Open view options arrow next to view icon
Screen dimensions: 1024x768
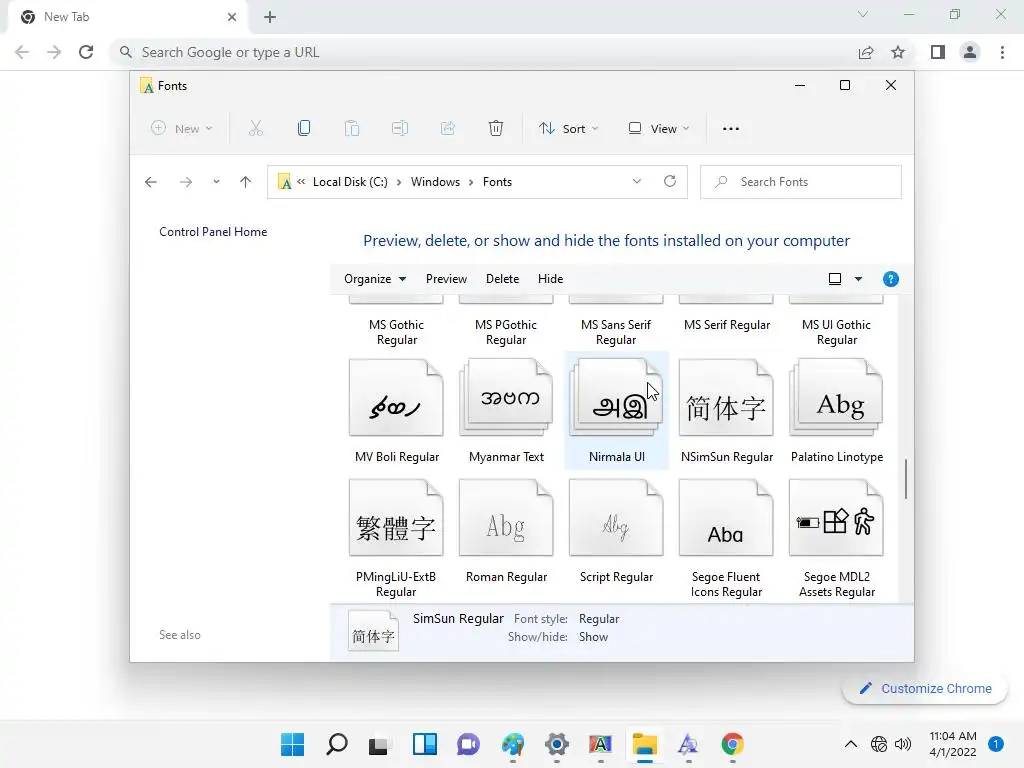point(859,279)
